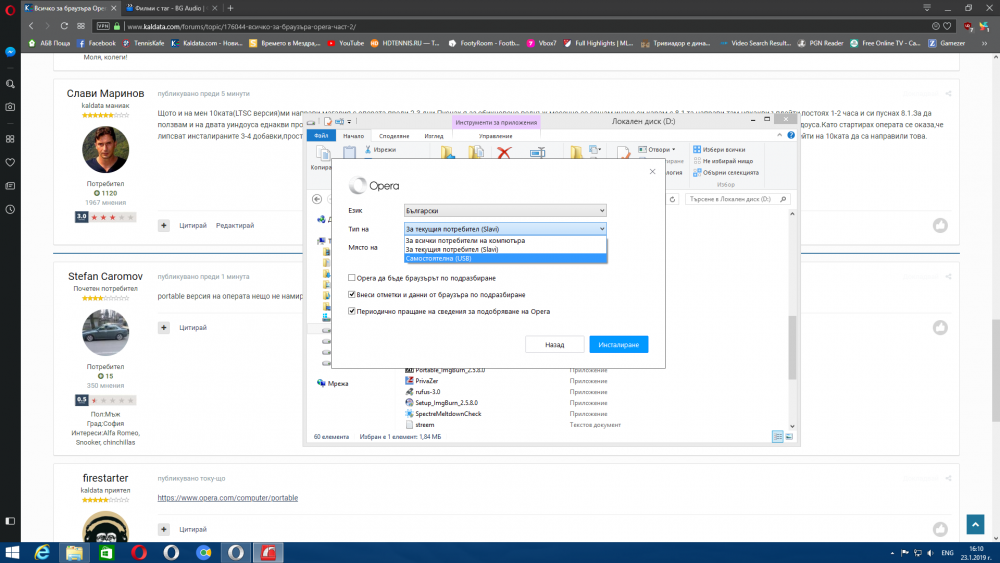Switch to Споделяне ribbon tab
This screenshot has height=563, width=1000.
tap(394, 136)
